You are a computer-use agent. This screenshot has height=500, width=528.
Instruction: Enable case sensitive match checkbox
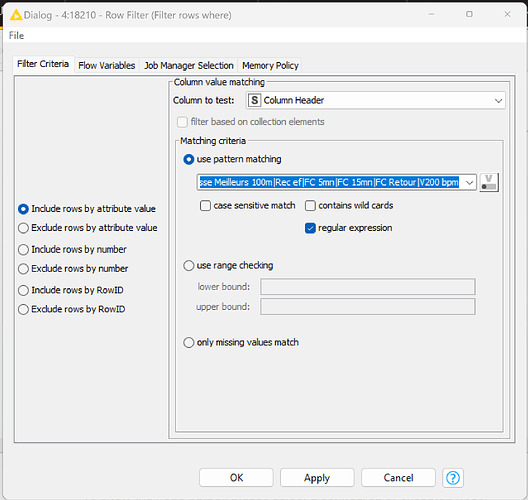pyautogui.click(x=205, y=205)
